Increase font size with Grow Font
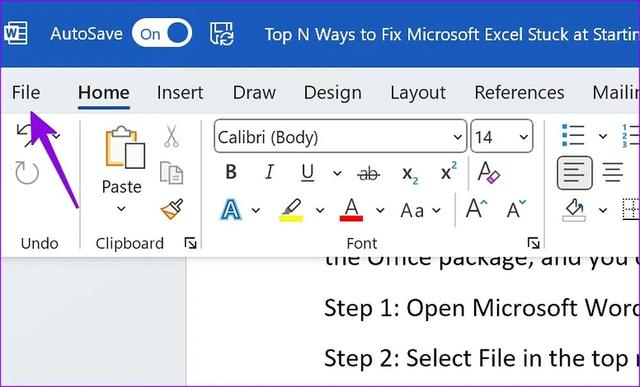Viewport: 640px width, 387px height. [x=477, y=209]
